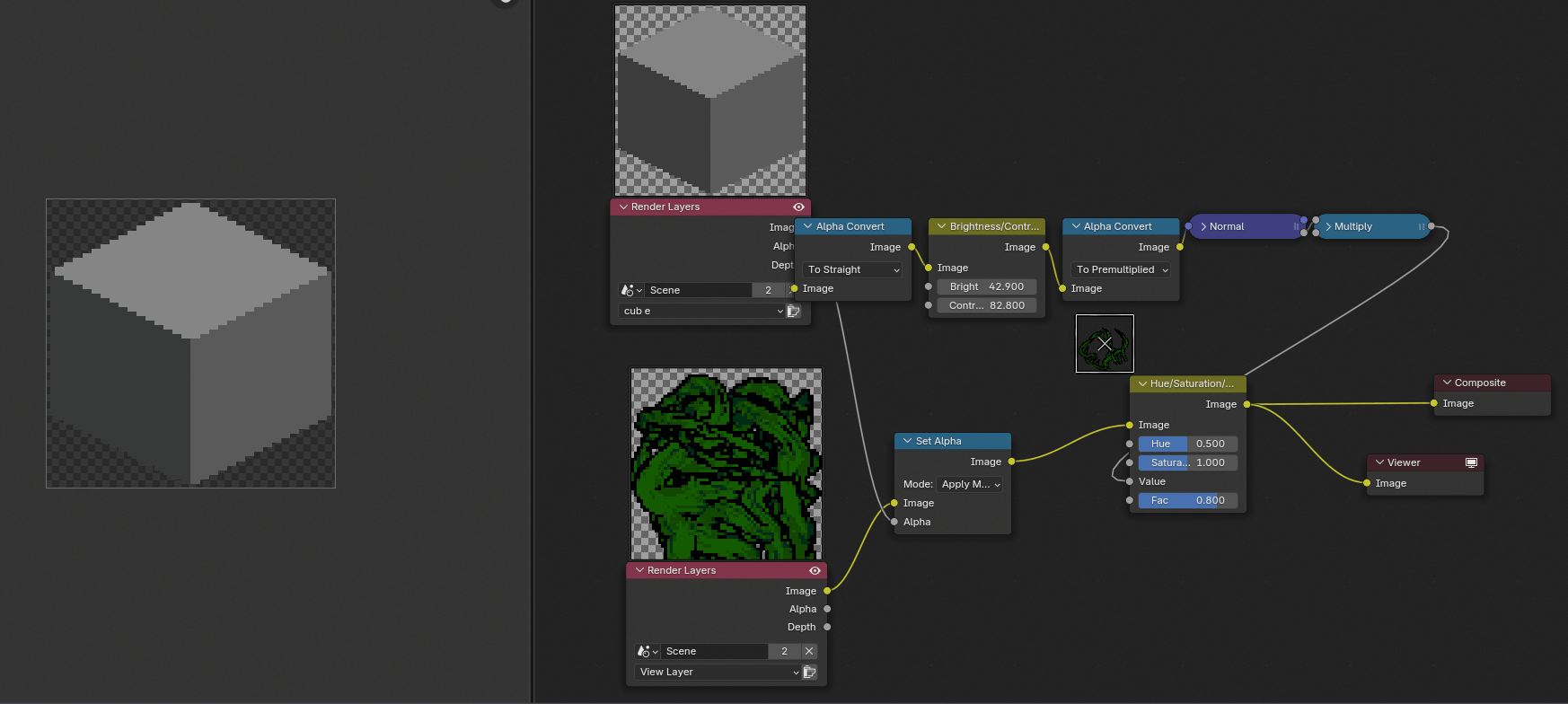The image size is (1568, 704).
Task: Click Image output socket of Set Alpha node
Action: click(1011, 462)
